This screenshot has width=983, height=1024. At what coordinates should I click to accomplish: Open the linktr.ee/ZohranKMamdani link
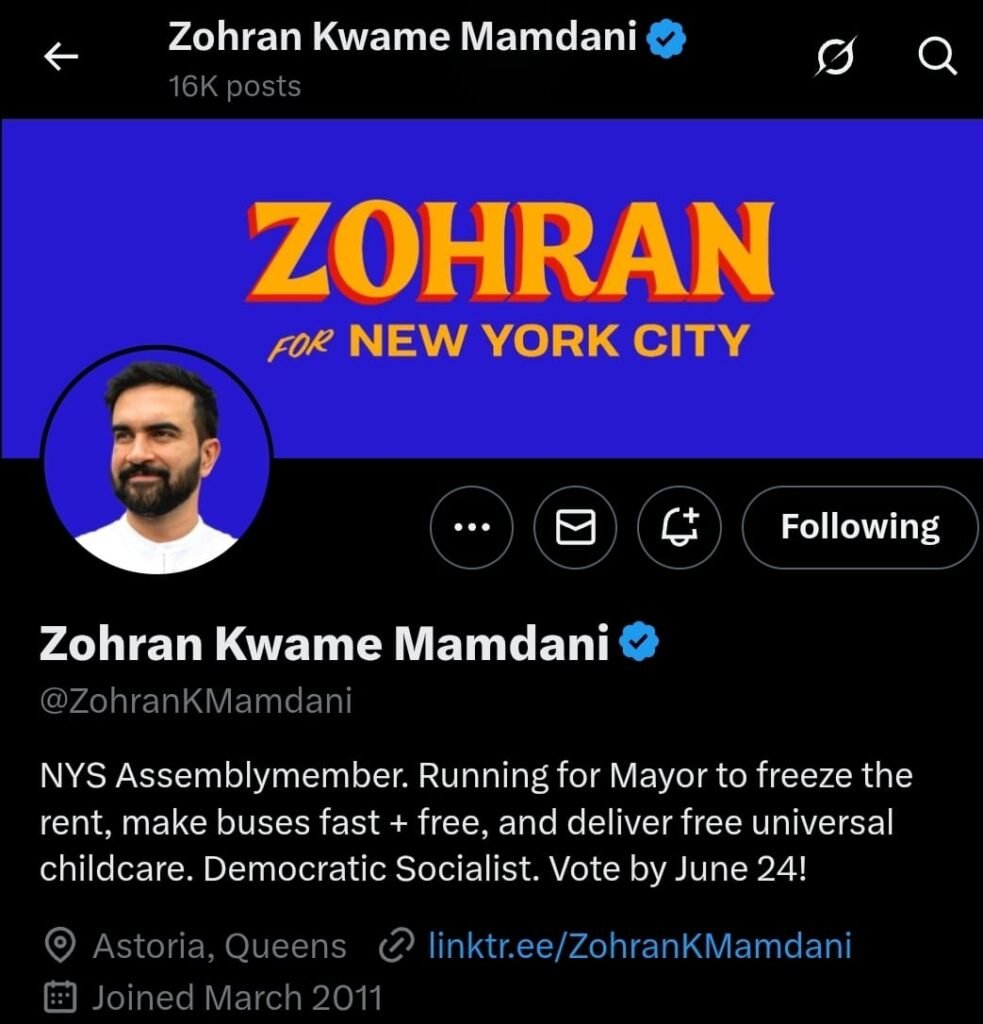click(x=639, y=946)
